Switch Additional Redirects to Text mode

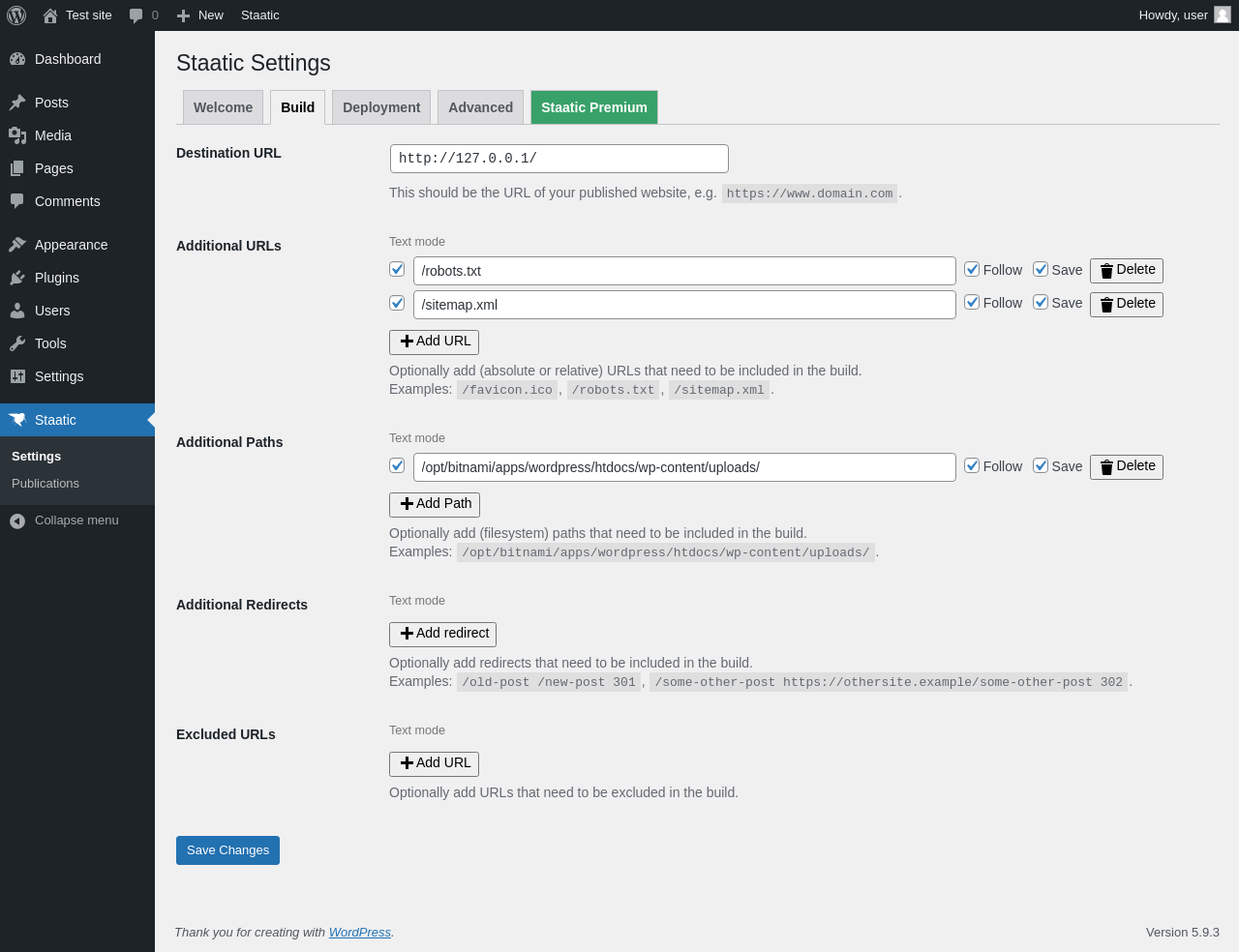(417, 601)
